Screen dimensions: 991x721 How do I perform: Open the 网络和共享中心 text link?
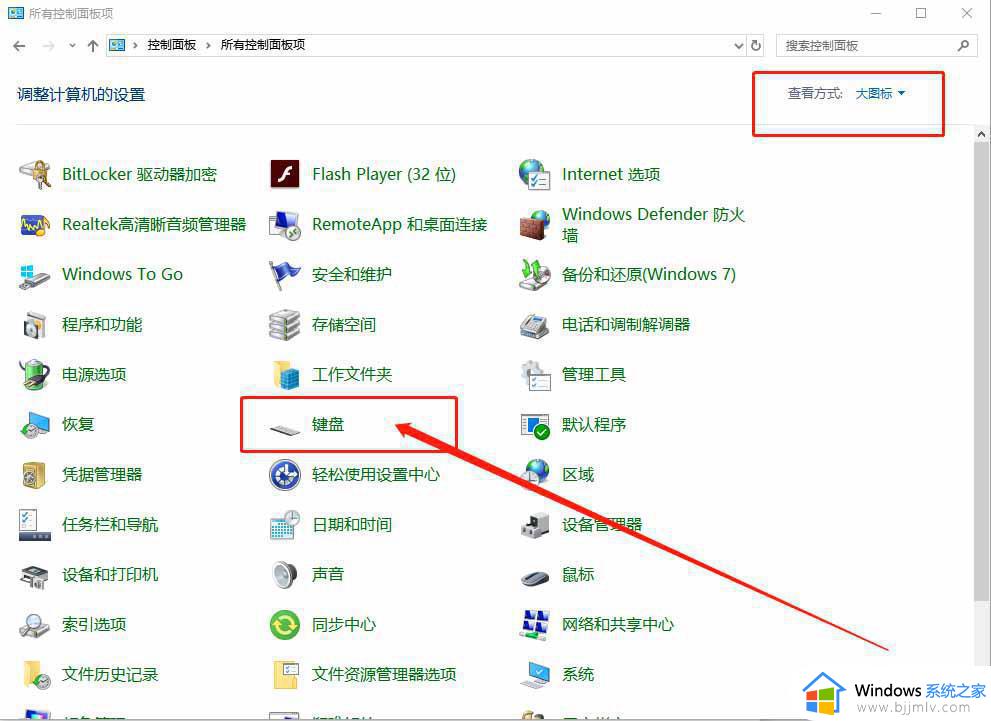(x=617, y=624)
